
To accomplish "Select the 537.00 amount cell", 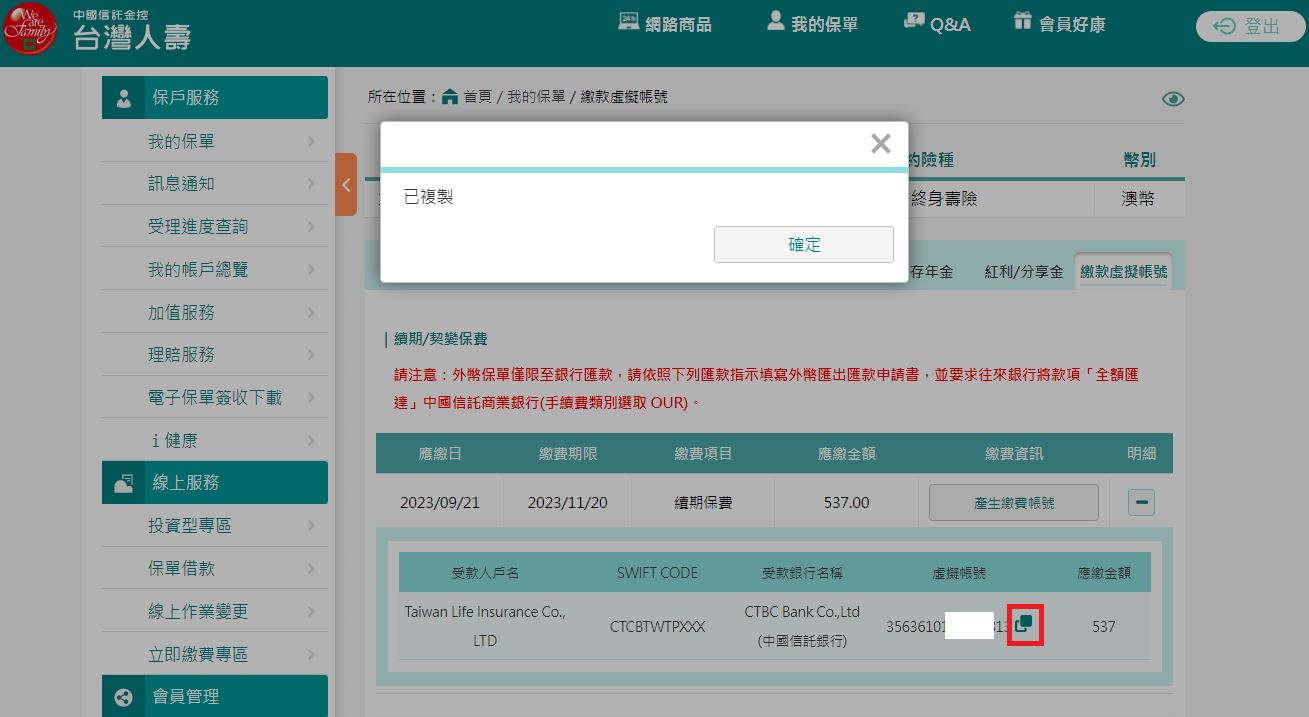I will pos(847,503).
